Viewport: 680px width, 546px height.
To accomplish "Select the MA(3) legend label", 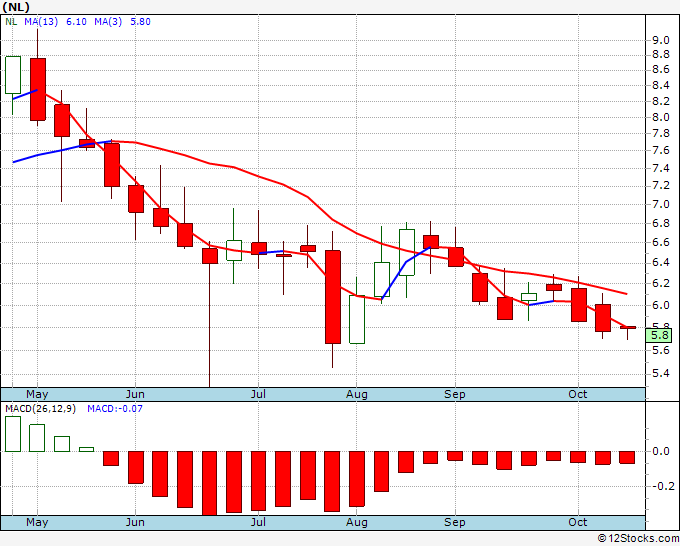I will point(108,22).
